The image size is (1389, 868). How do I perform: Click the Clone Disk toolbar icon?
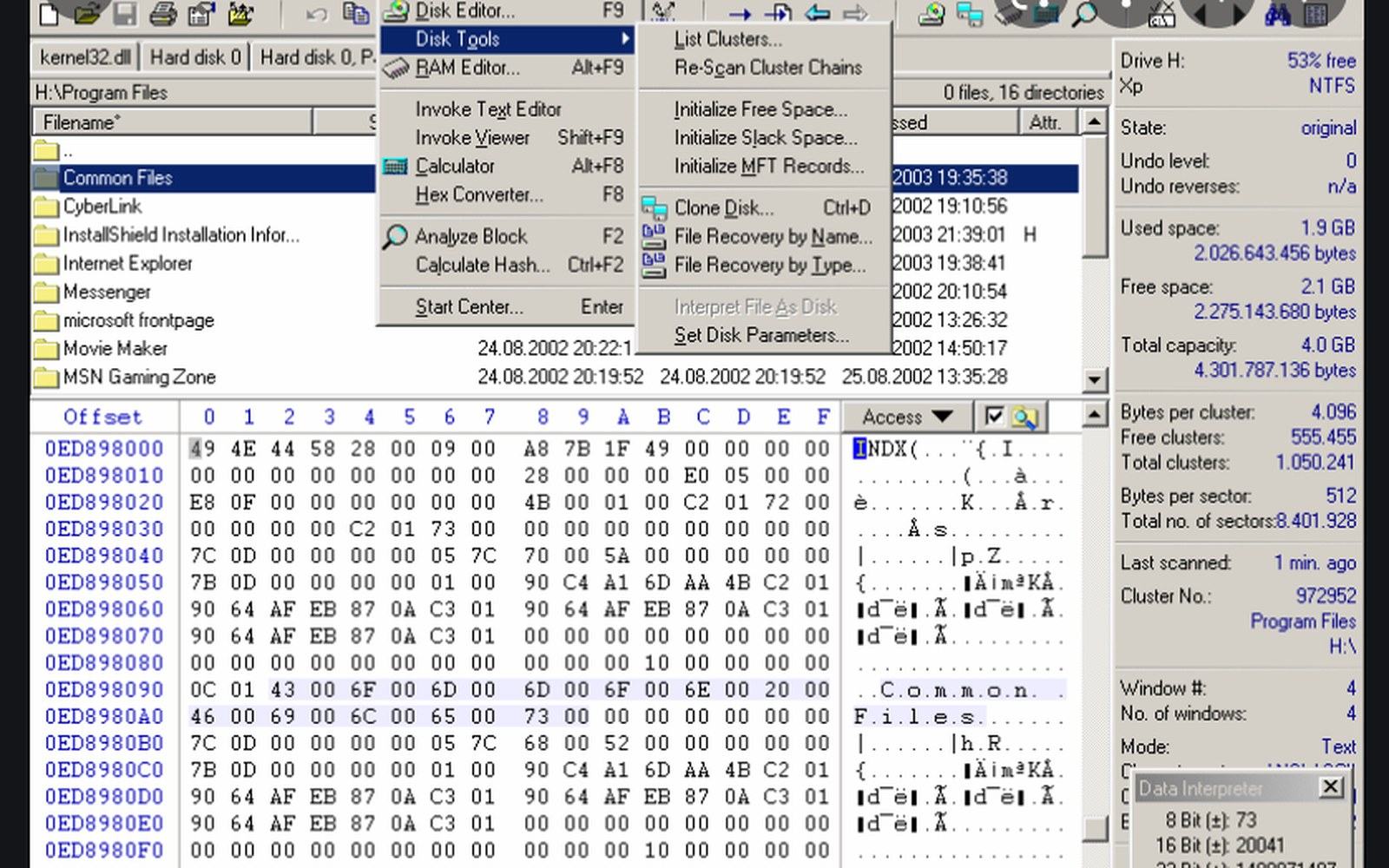point(970,13)
